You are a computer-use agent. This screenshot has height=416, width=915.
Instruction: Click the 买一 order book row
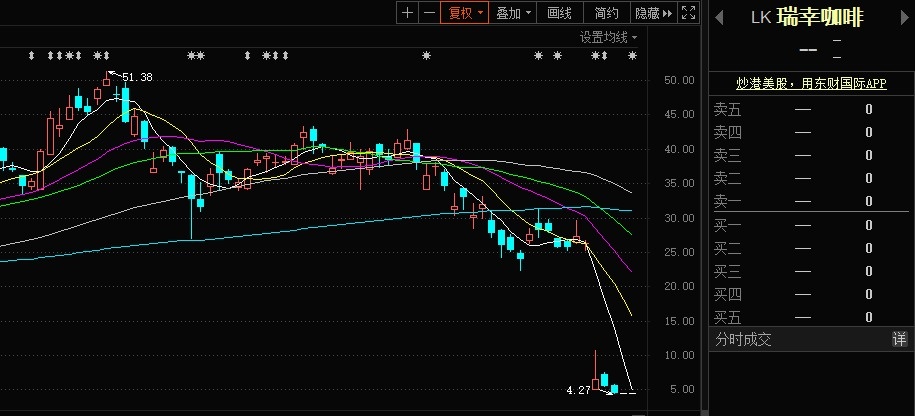click(811, 225)
